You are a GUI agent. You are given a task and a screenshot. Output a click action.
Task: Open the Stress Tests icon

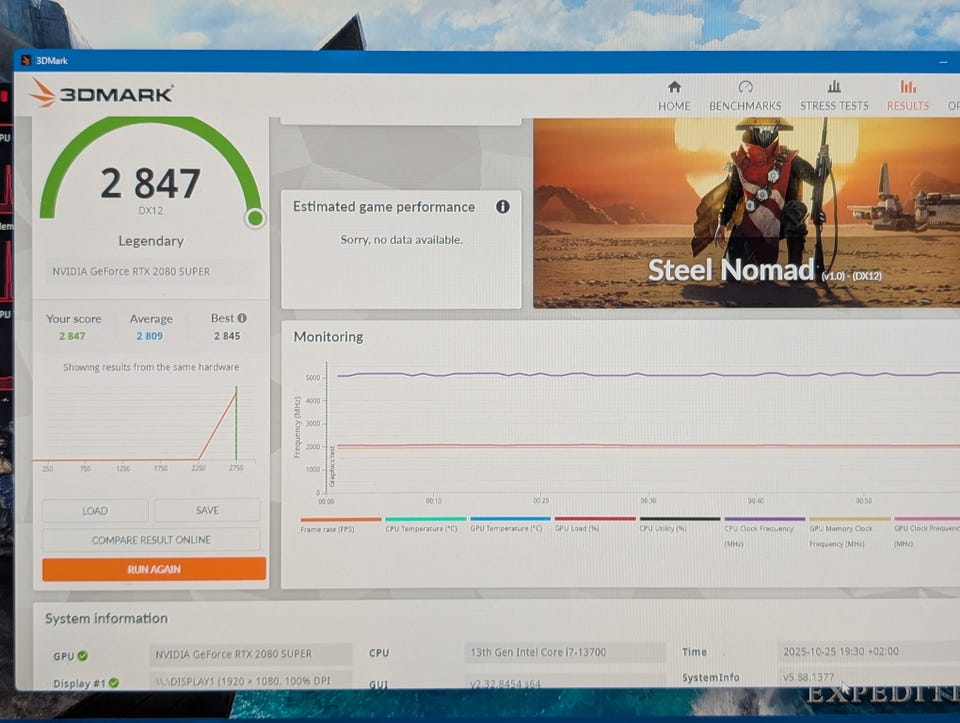(x=834, y=86)
